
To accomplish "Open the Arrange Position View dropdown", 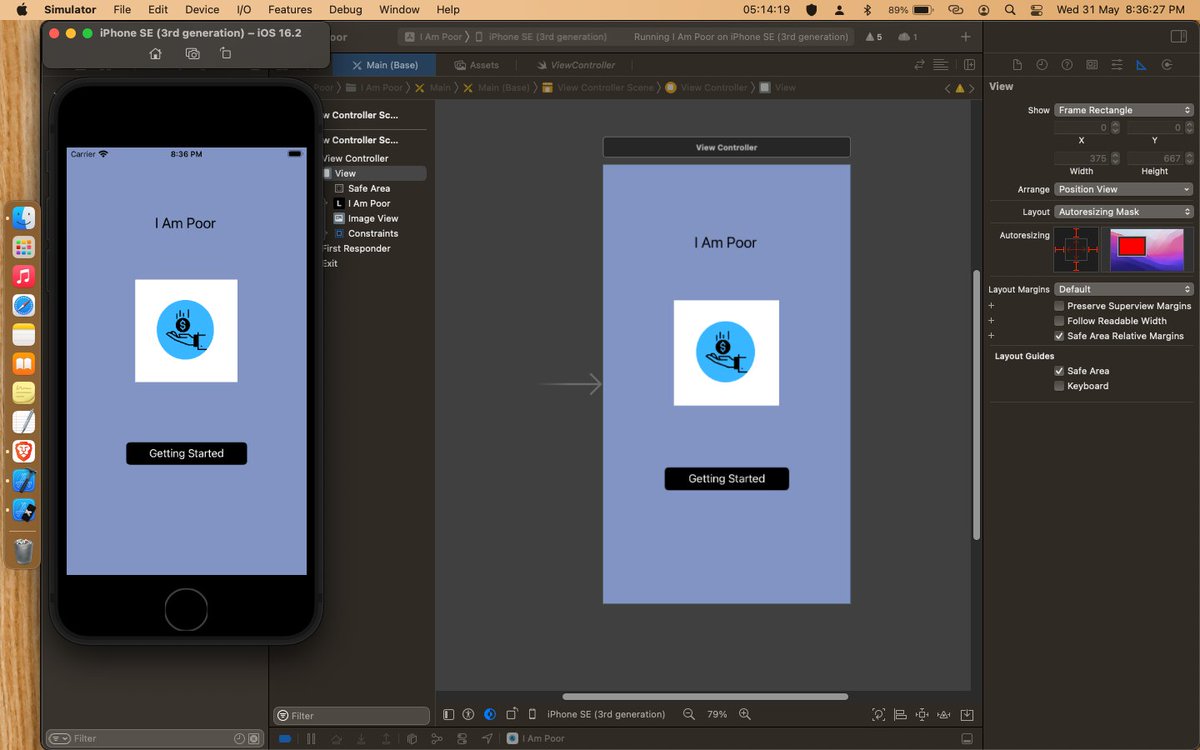I will 1123,189.
